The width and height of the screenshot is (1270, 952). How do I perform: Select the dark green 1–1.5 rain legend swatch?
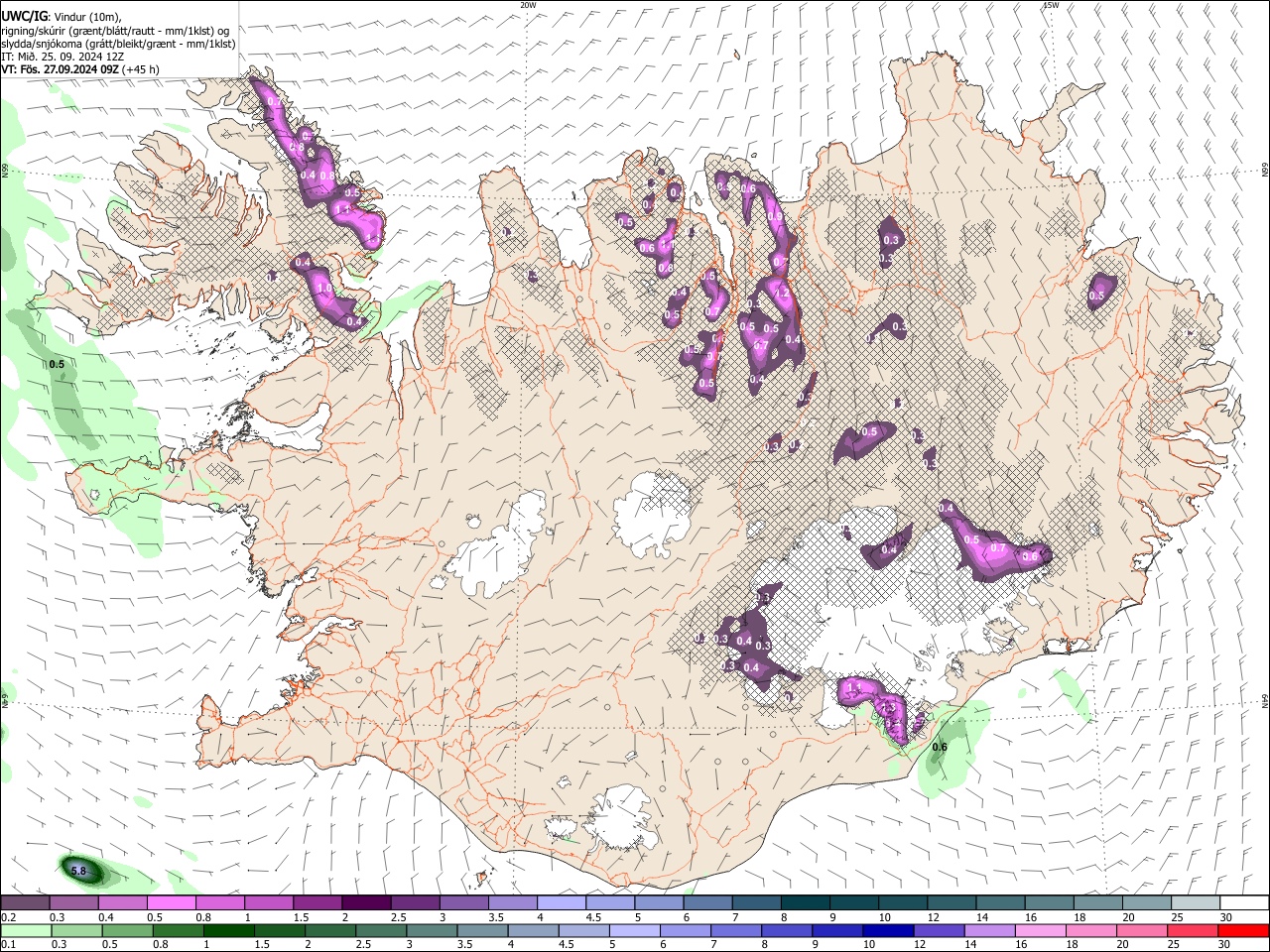(x=230, y=930)
